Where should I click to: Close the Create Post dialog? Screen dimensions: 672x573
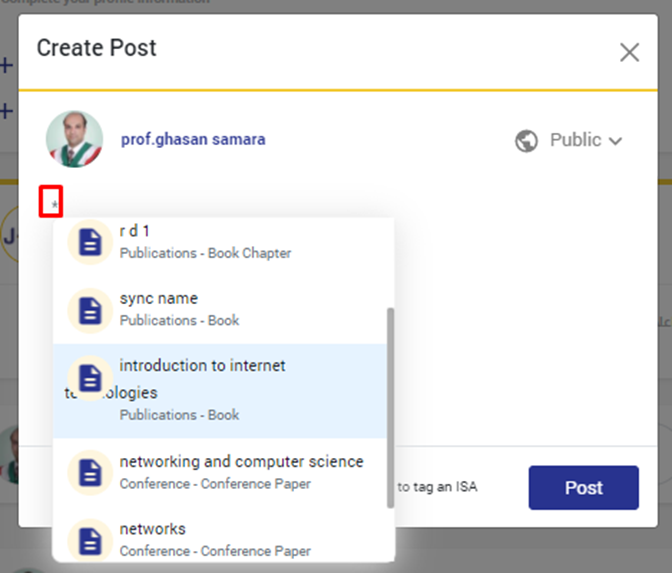tap(629, 53)
